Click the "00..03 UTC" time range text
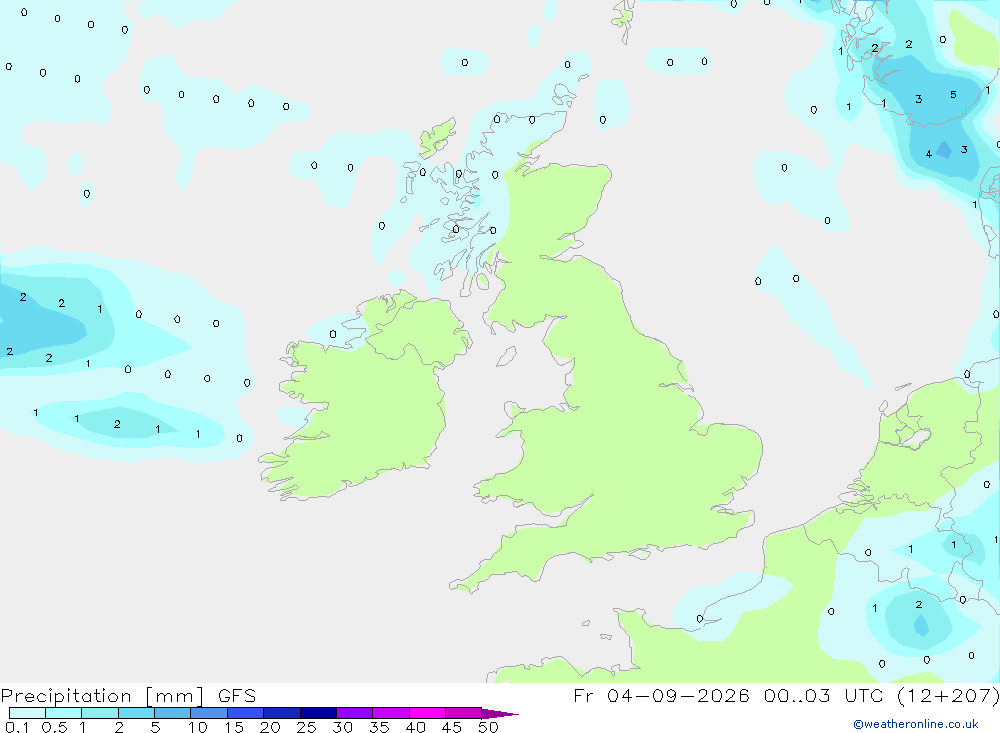The width and height of the screenshot is (1000, 733). [824, 695]
